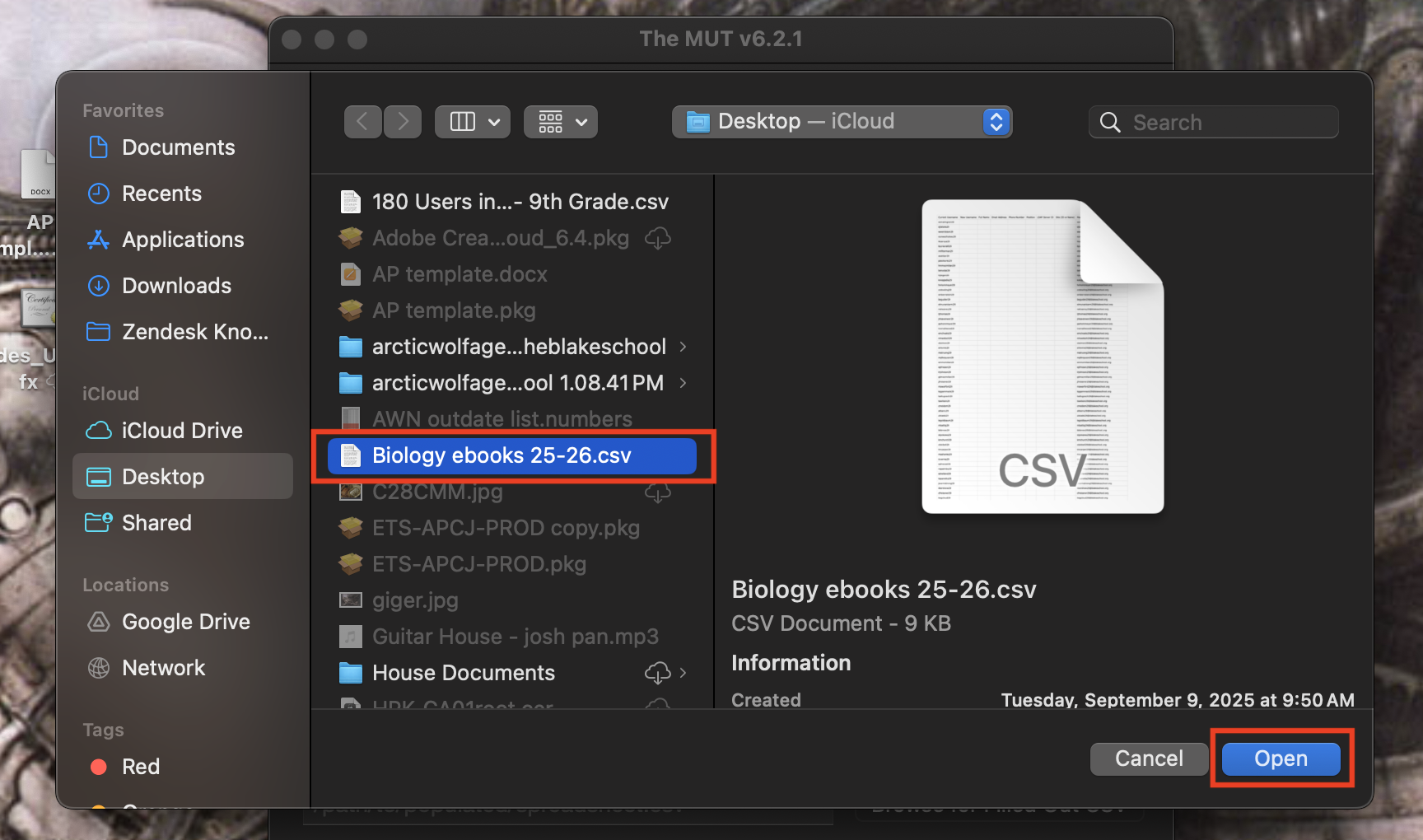1423x840 pixels.
Task: Click the Zendesk folder icon in sidebar
Action: pos(99,332)
